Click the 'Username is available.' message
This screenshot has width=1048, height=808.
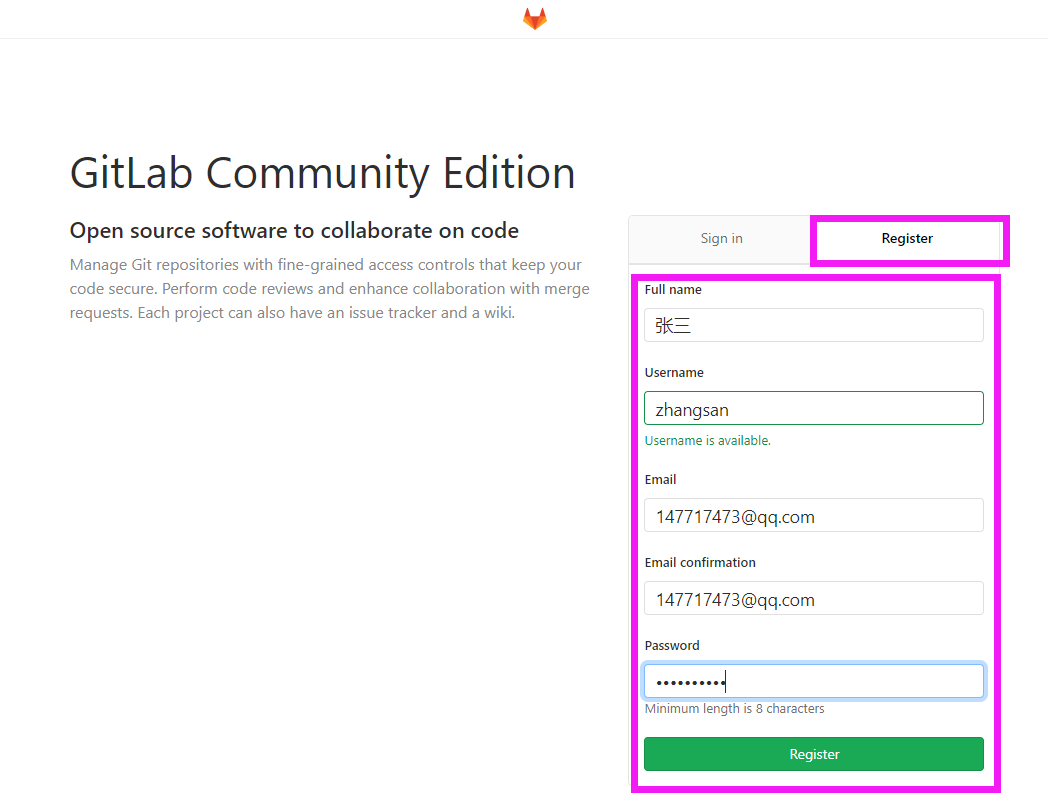[707, 440]
